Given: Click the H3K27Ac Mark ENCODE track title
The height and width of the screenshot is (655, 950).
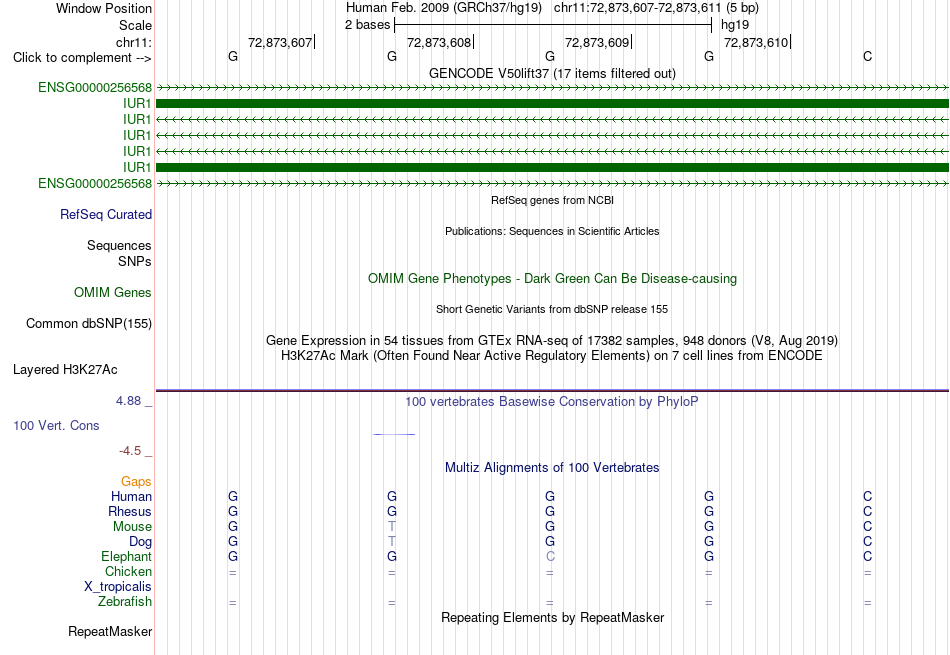Looking at the screenshot, I should point(552,356).
